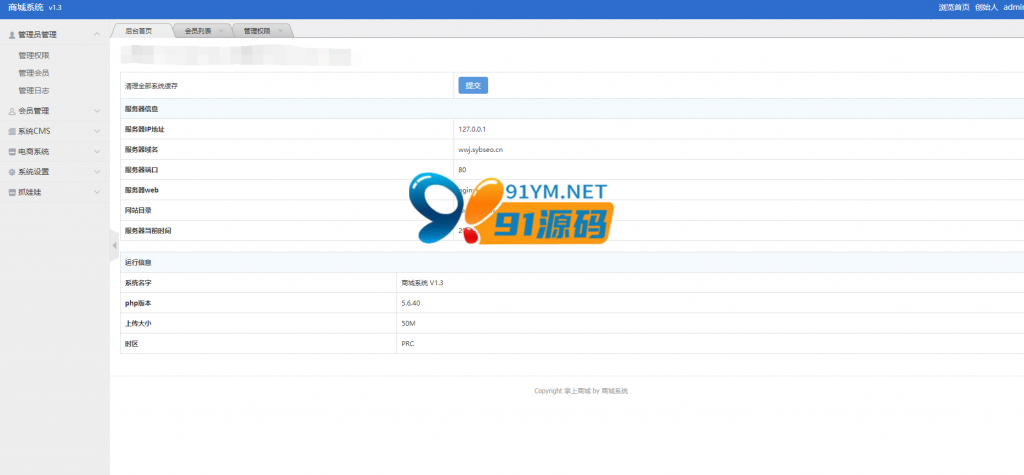Collapse the sidebar with arrow handle
Screen dimensions: 1024x475
pyautogui.click(x=114, y=246)
